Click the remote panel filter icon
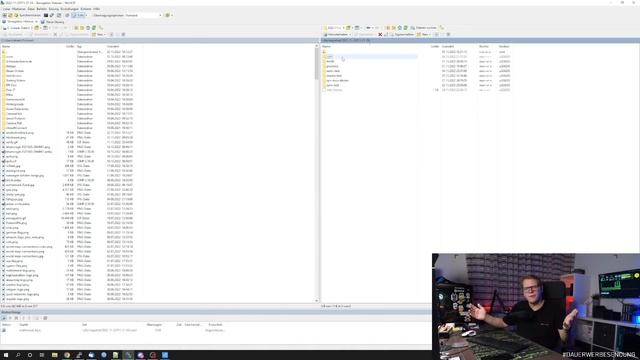 (357, 28)
